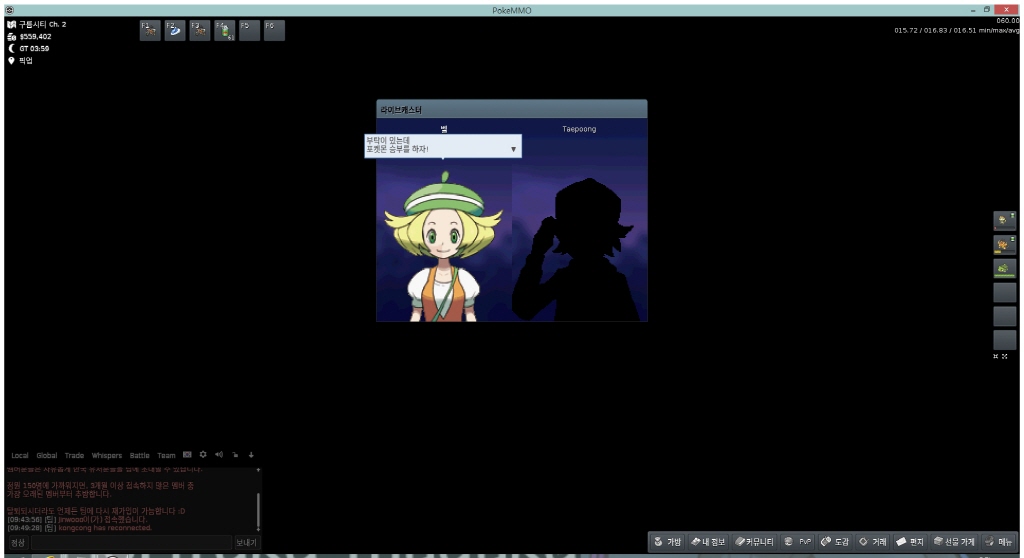Image resolution: width=1024 pixels, height=558 pixels.
Task: Toggle the chat window lock icon
Action: pyautogui.click(x=235, y=455)
